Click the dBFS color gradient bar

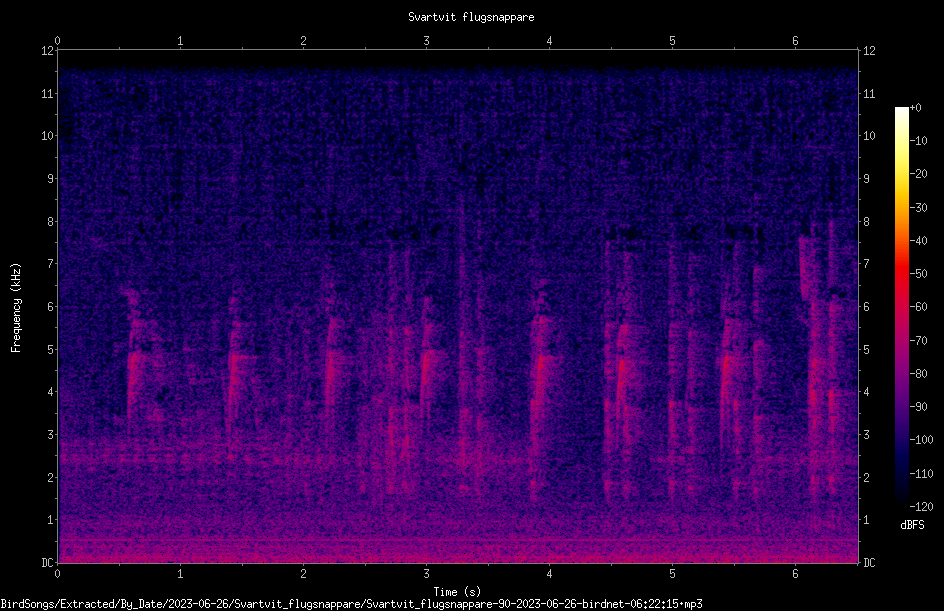[x=901, y=306]
